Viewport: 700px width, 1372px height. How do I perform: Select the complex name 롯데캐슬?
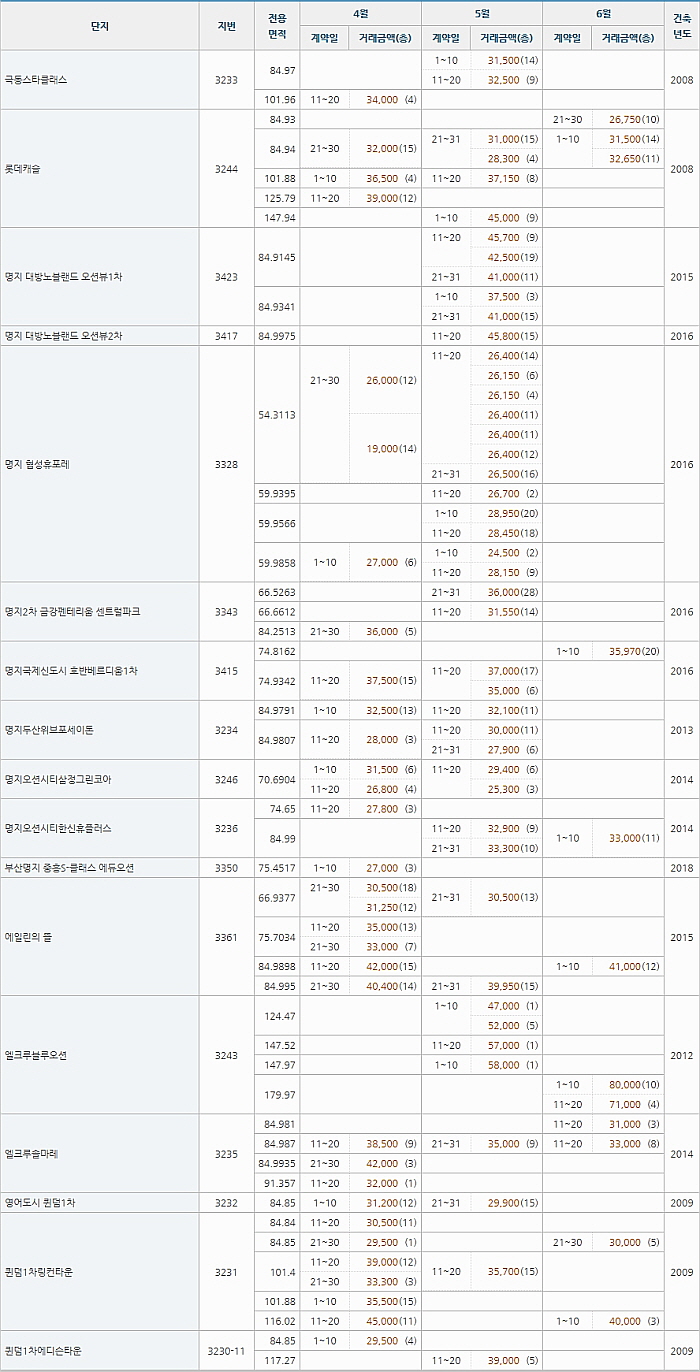pos(23,169)
